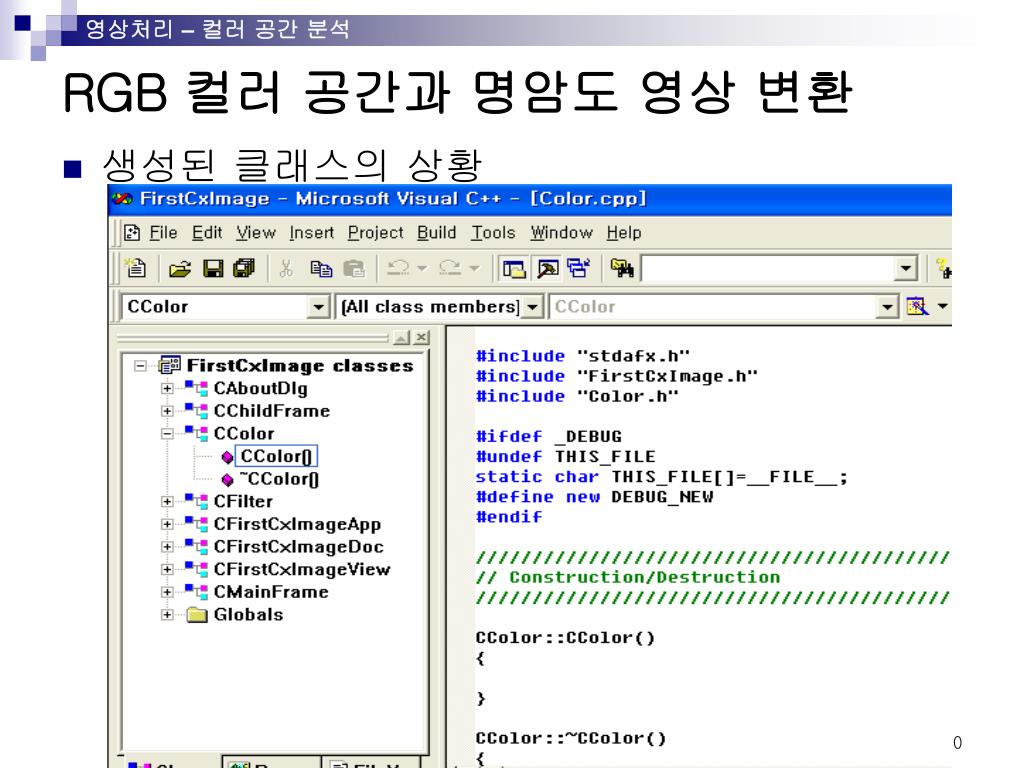Select the FirstCxImage classes root label
Screen dimensions: 1024x768
coord(300,366)
